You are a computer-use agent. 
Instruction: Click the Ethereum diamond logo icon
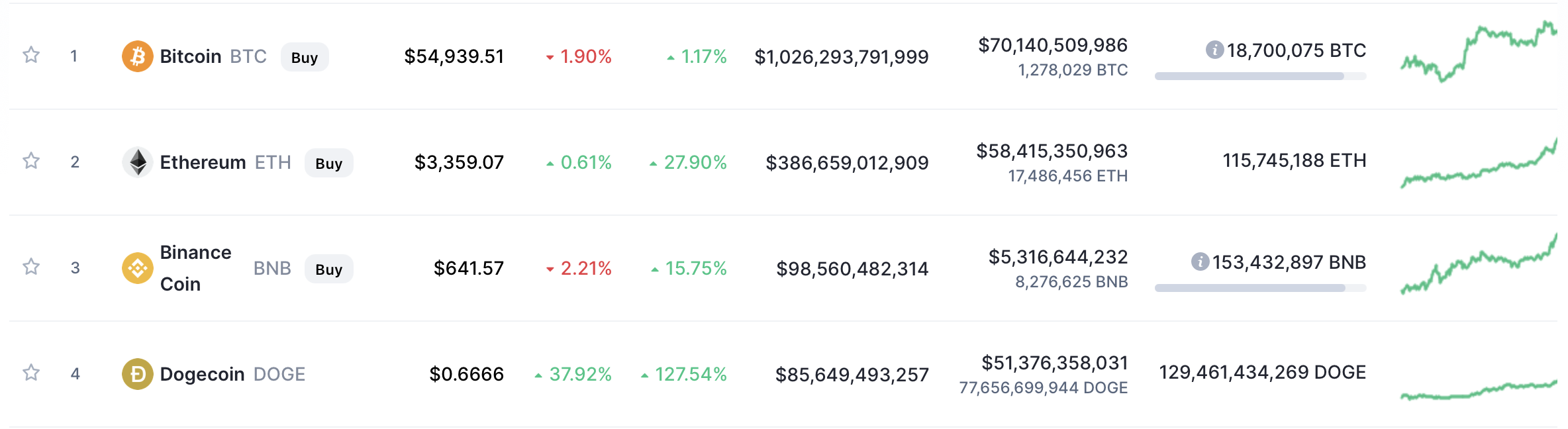coord(137,162)
